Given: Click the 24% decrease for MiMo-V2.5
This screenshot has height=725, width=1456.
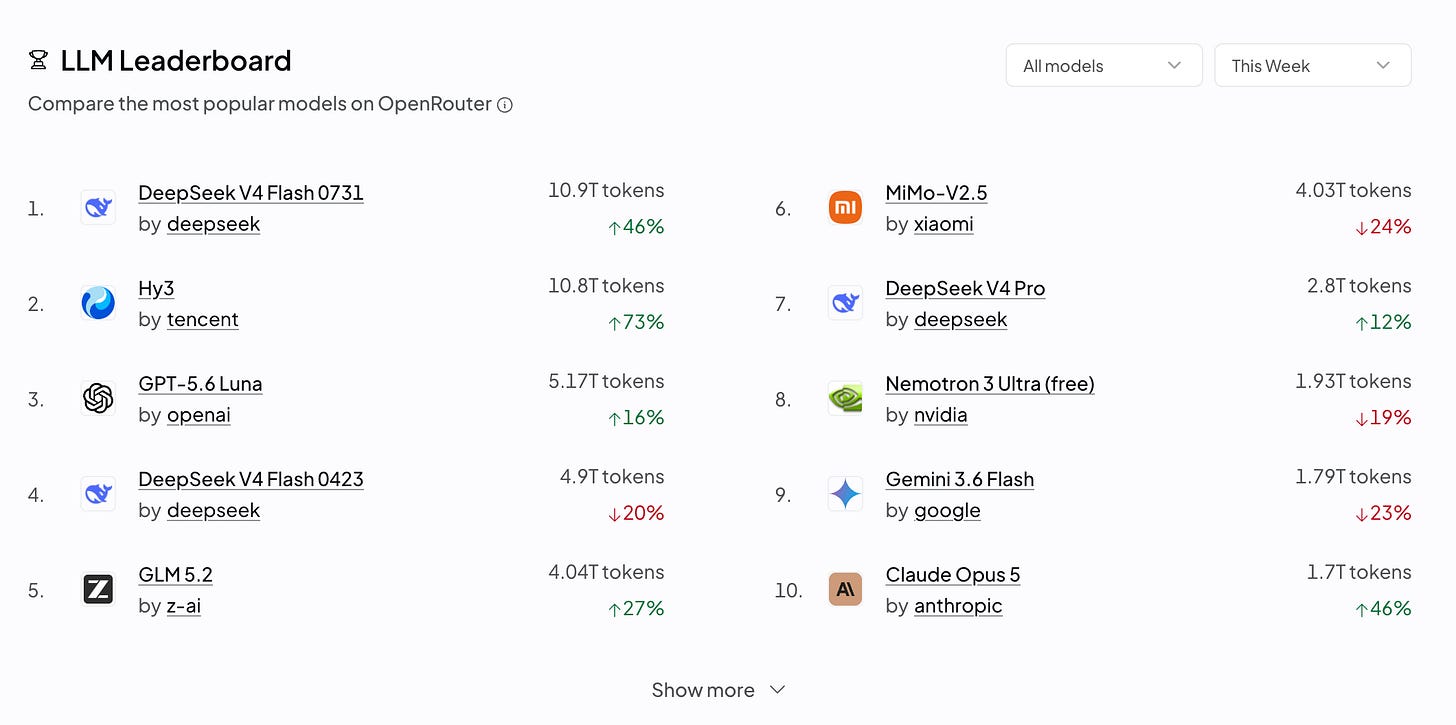Looking at the screenshot, I should [1383, 227].
